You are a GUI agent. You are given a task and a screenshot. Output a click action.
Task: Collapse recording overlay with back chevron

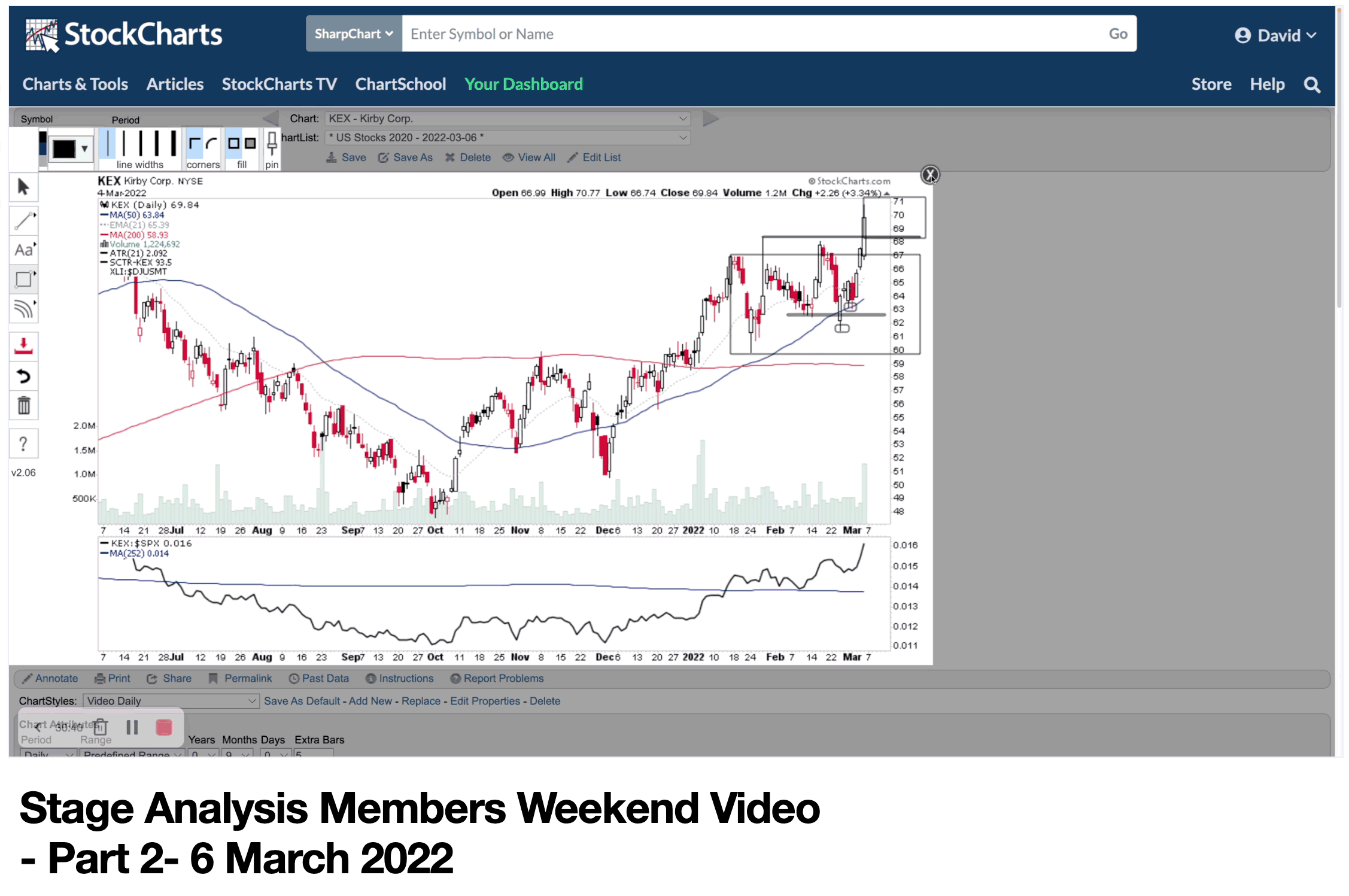[38, 727]
